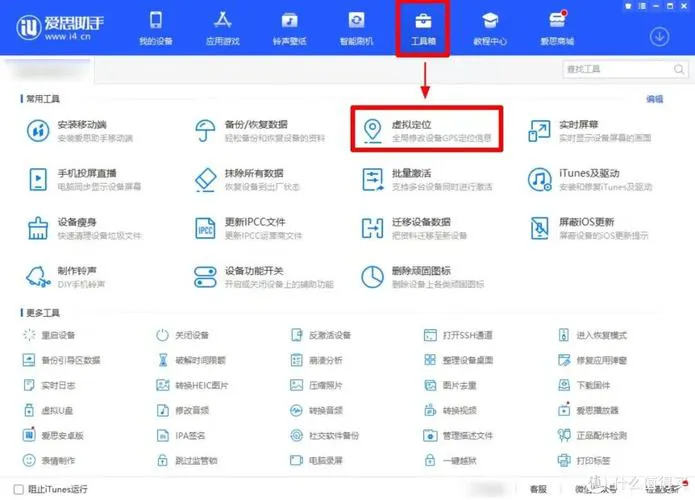The image size is (695, 500).
Task: Open 铃声壁纸 section
Action: pos(289,28)
